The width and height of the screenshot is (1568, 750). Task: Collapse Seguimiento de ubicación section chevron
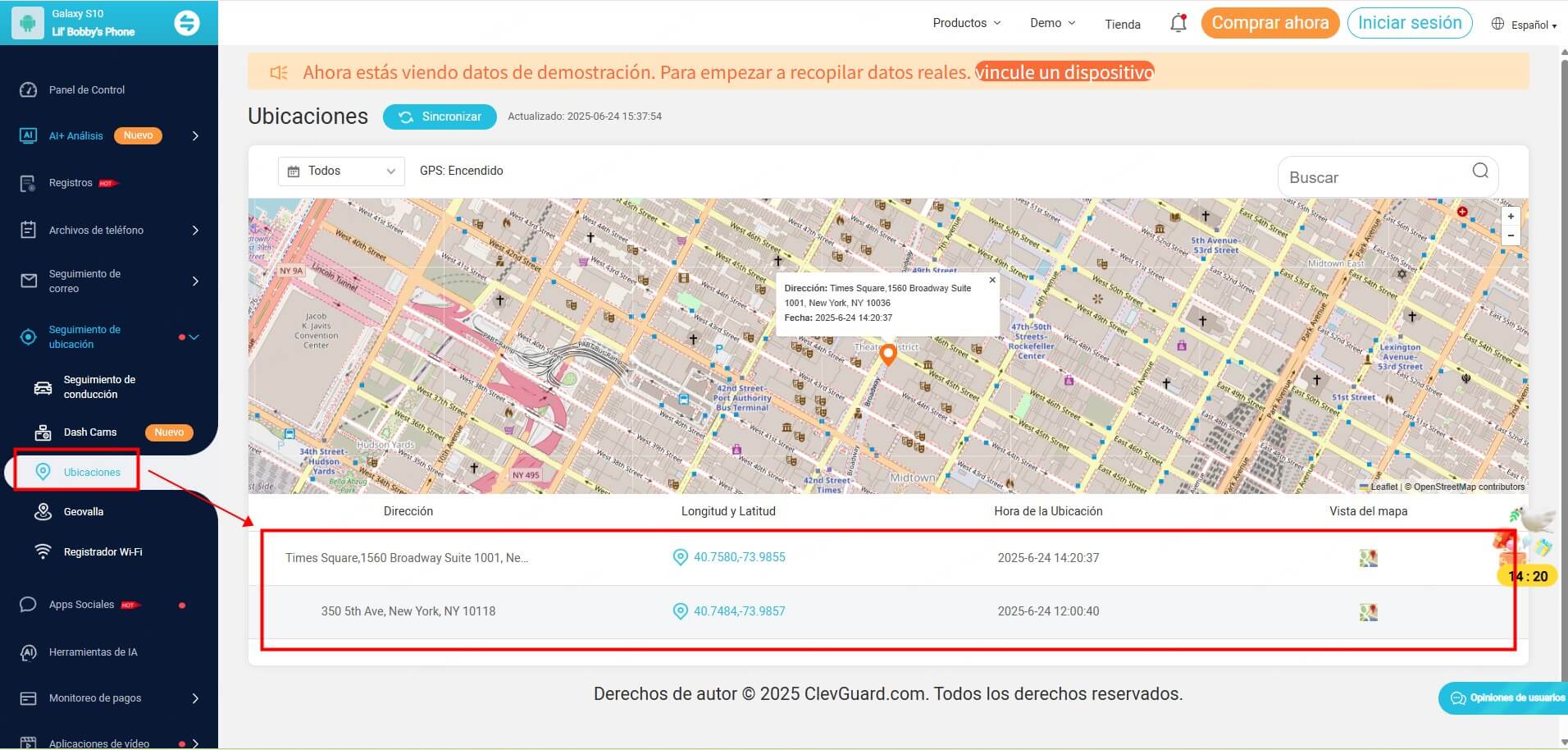coord(194,336)
